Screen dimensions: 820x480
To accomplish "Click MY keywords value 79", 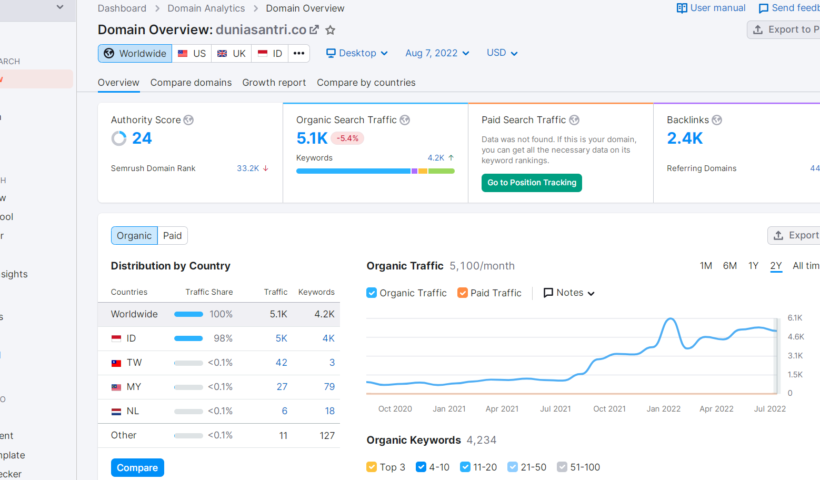I will point(329,386).
